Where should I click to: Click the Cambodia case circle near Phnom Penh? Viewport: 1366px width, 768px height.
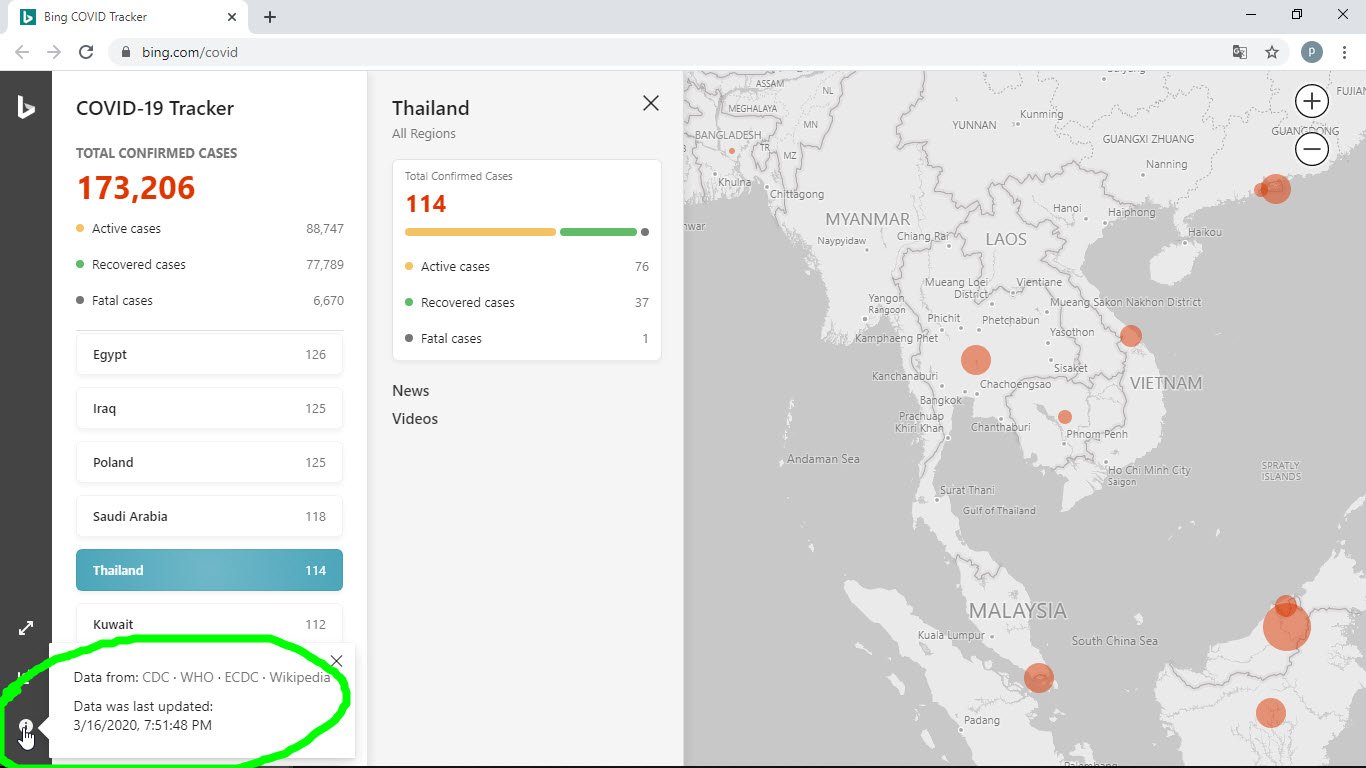(x=1065, y=417)
